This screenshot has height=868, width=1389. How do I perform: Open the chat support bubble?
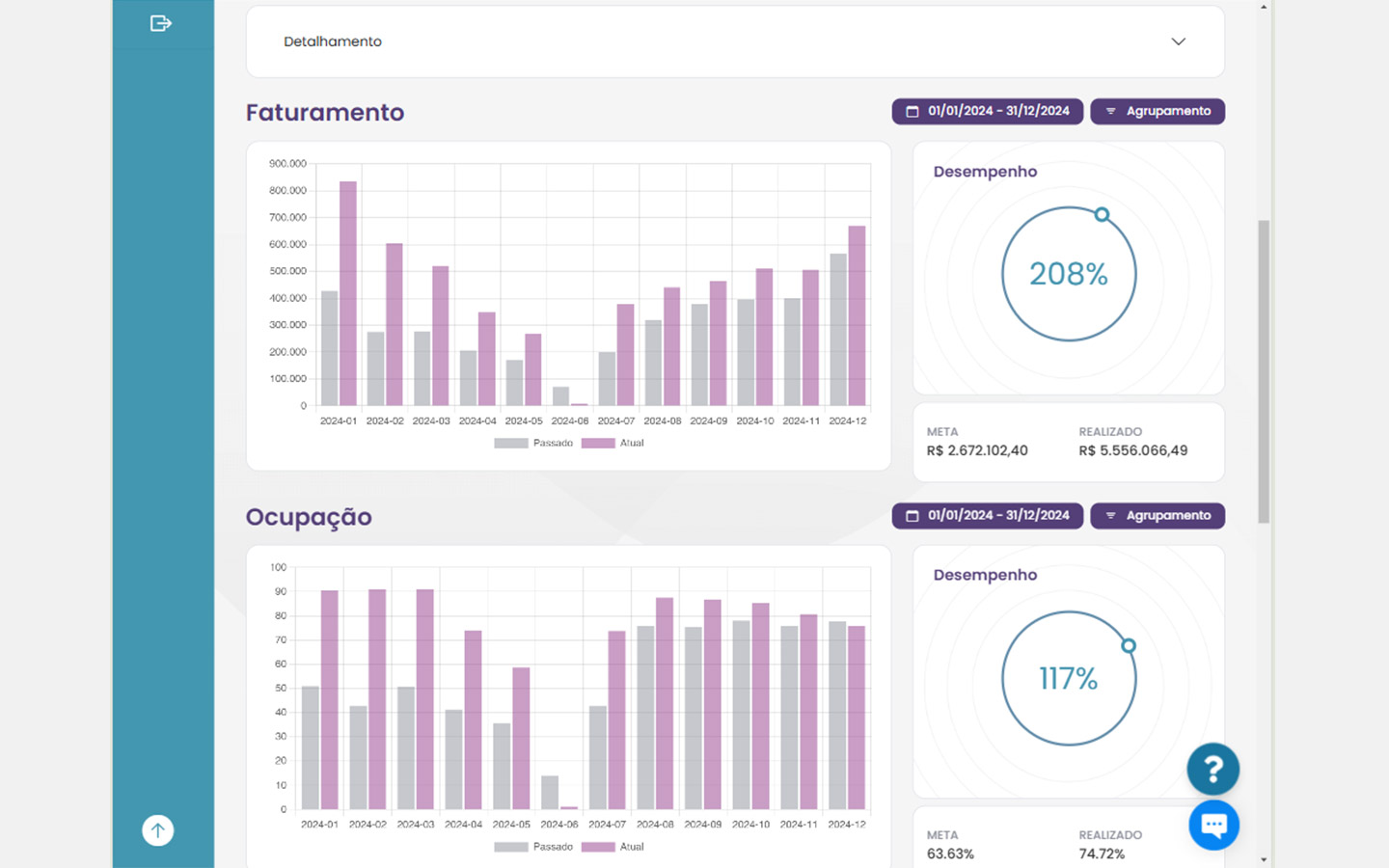pyautogui.click(x=1213, y=826)
